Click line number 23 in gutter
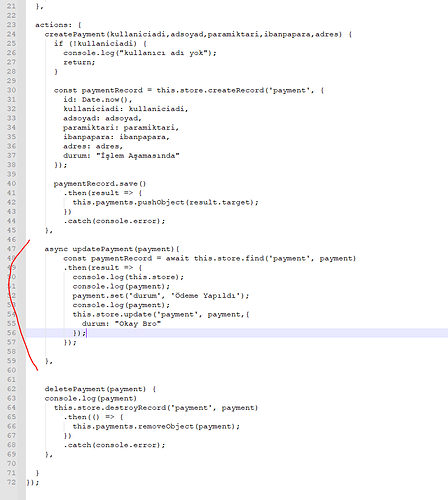Viewport: 448px width, 500px height. point(11,25)
